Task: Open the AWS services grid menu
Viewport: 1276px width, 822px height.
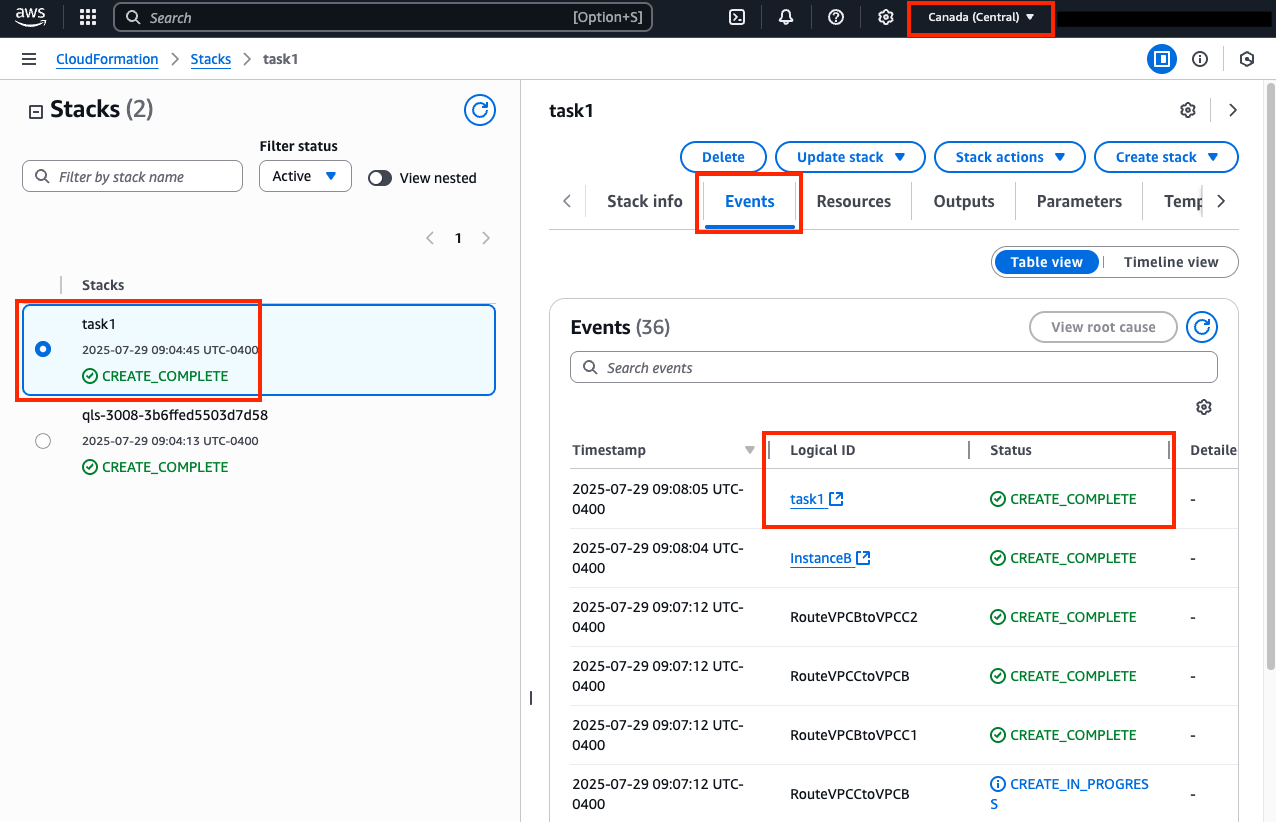Action: click(88, 17)
